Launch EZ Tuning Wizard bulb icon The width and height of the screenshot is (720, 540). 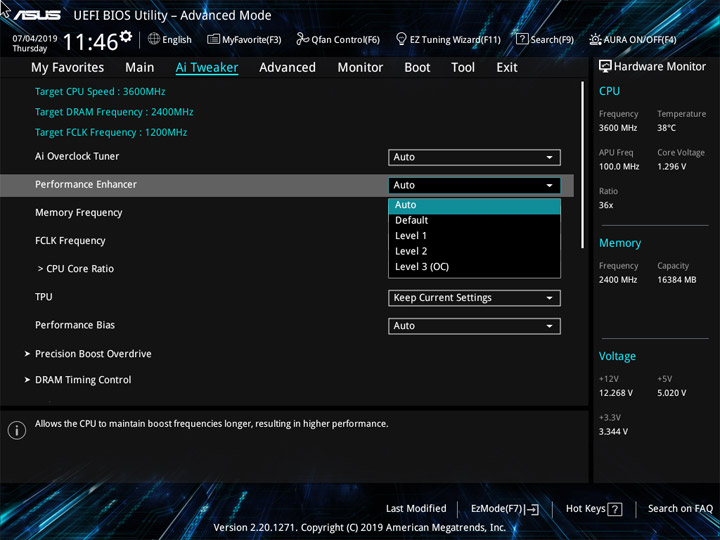pos(401,39)
